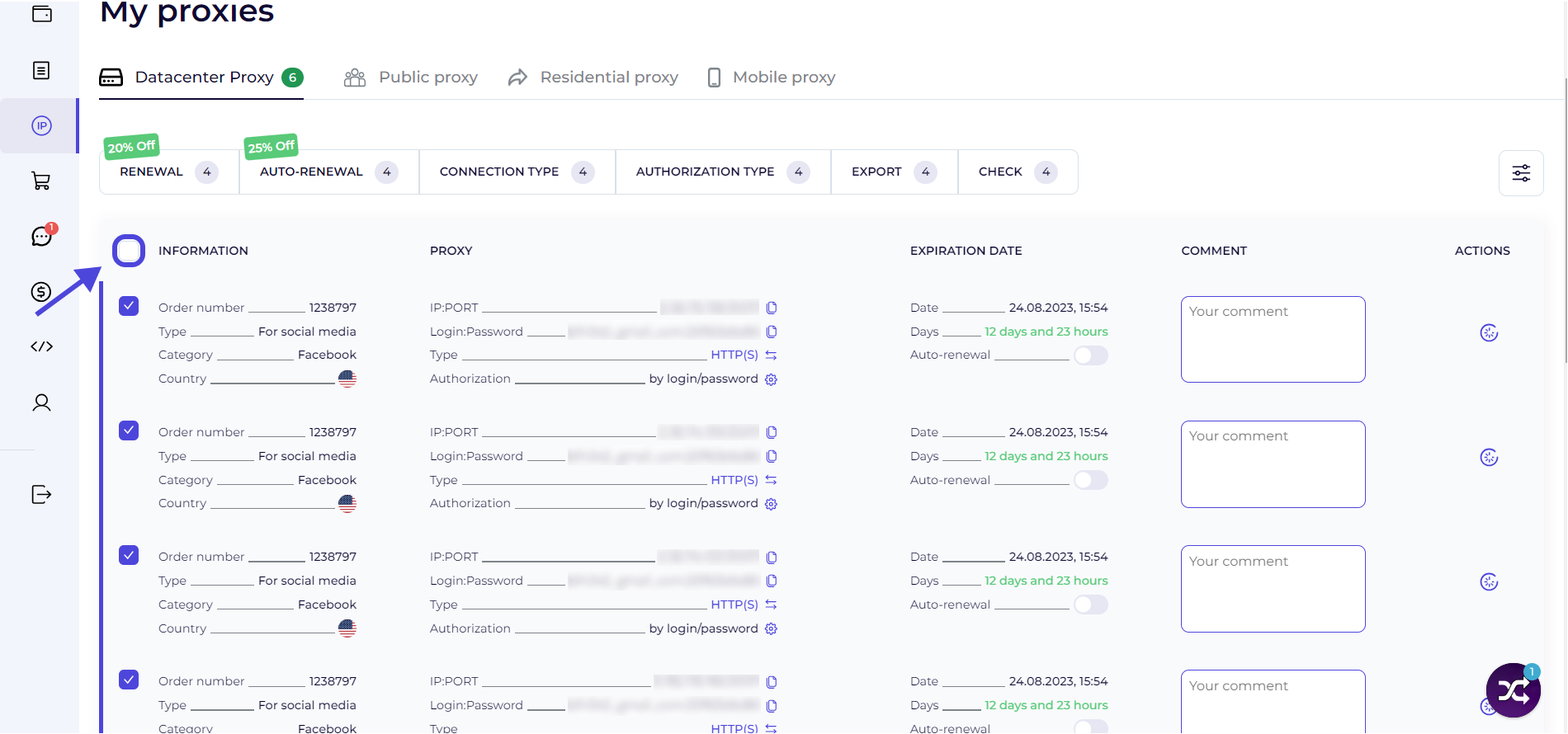Open chat messages icon with notification badge
The height and width of the screenshot is (734, 1568).
[41, 236]
